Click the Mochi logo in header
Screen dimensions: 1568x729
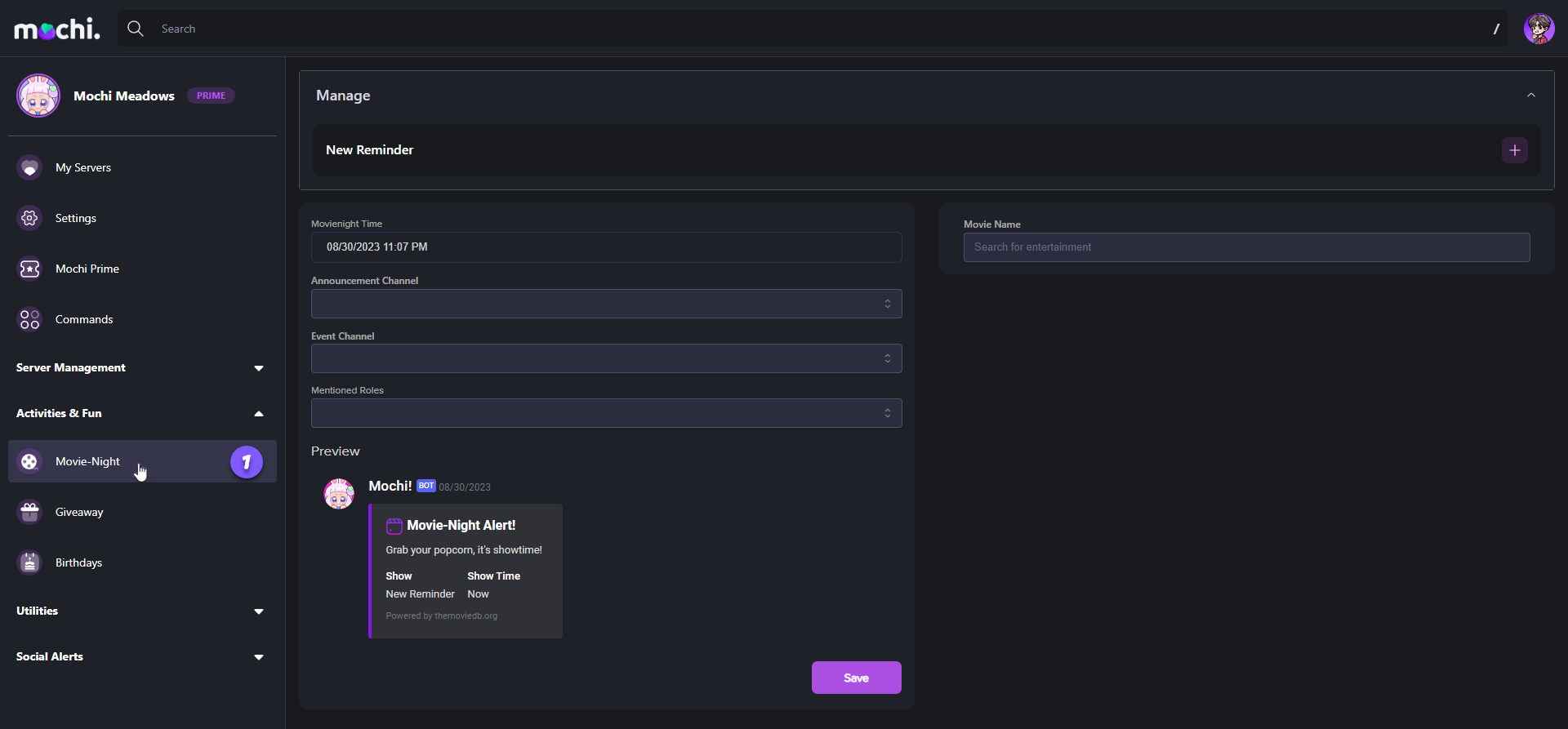coord(57,29)
